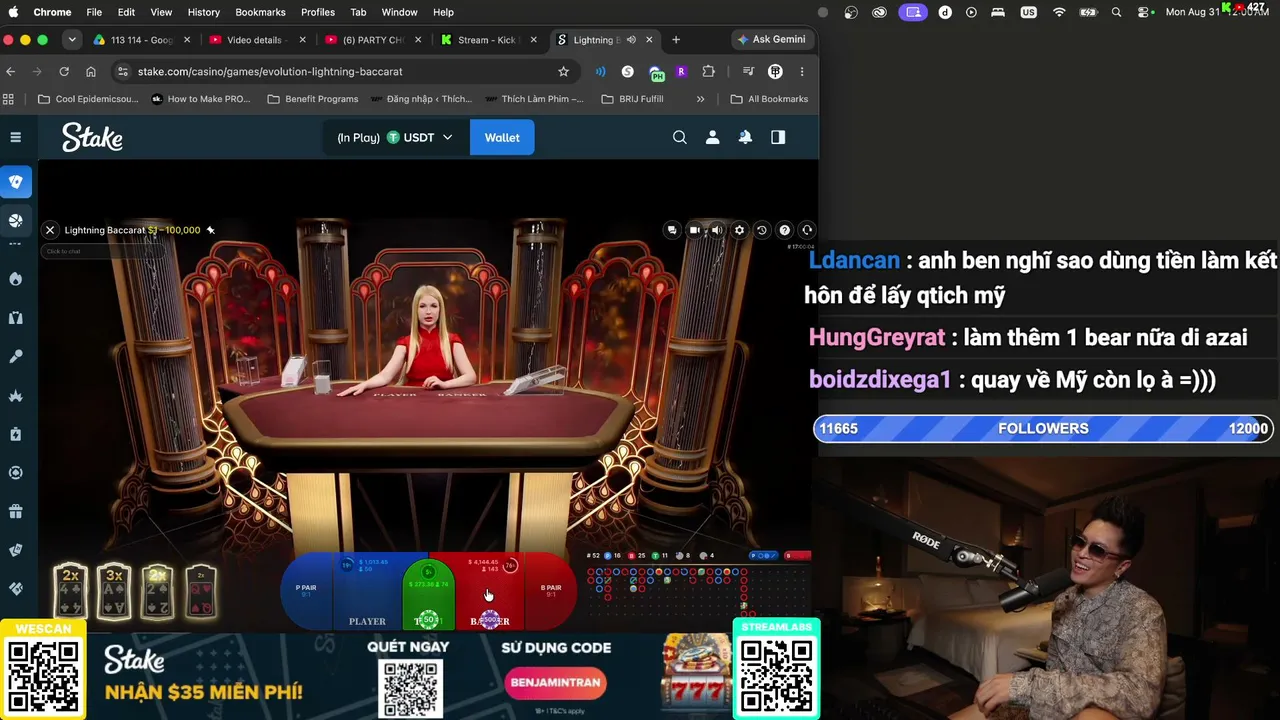Open a new Chrome tab
The height and width of the screenshot is (720, 1280).
(x=676, y=40)
